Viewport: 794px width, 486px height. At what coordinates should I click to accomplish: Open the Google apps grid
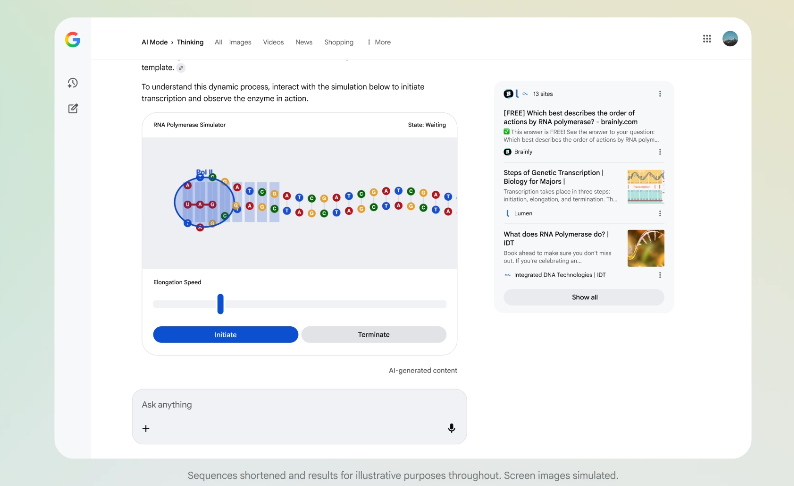click(707, 39)
